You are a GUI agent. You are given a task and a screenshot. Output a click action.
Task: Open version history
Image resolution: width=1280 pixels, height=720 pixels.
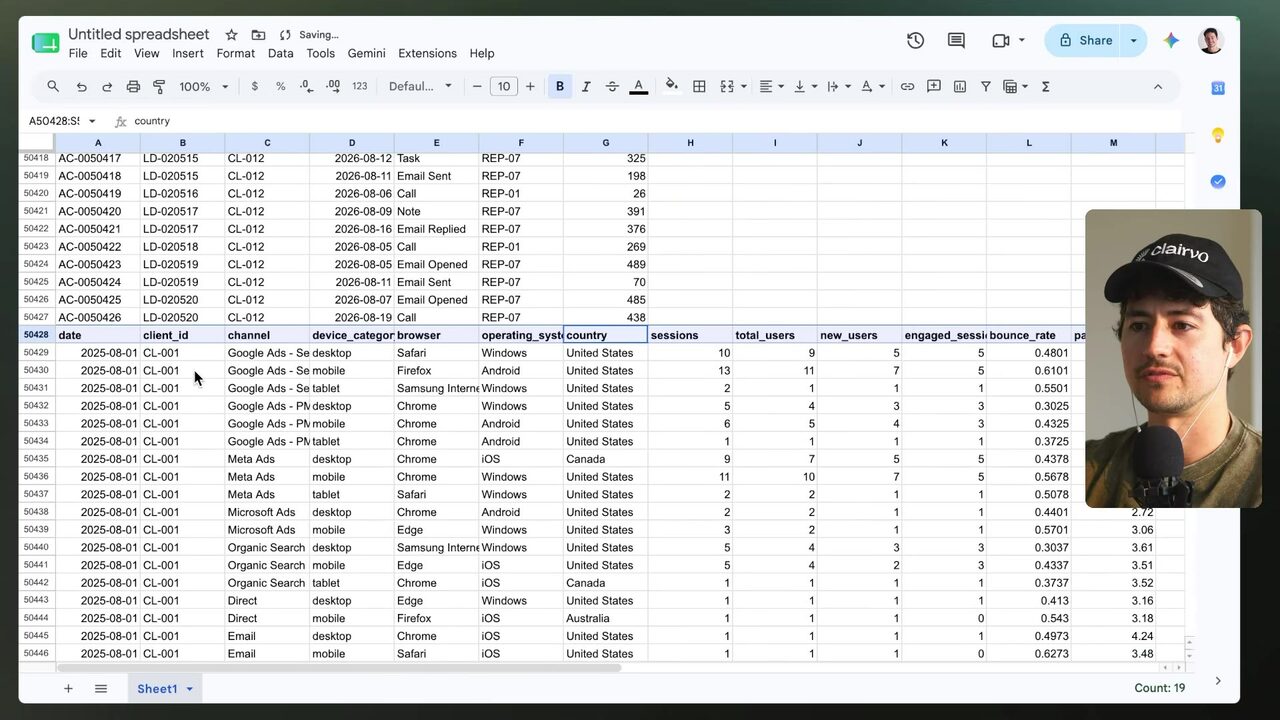tap(915, 40)
